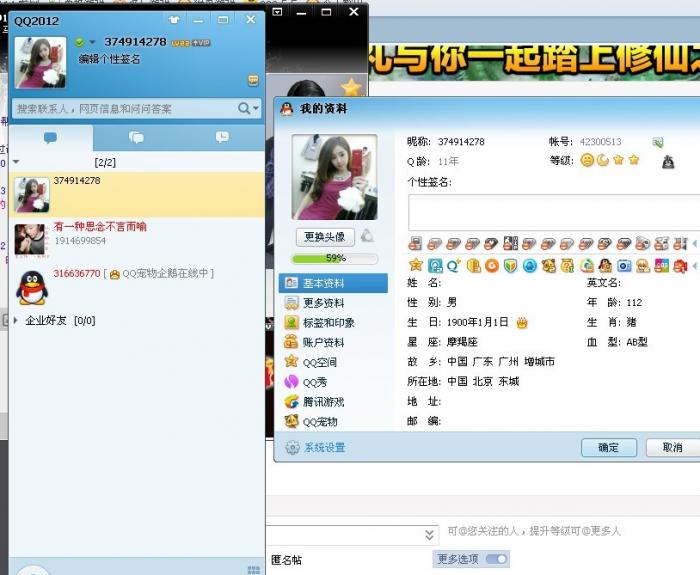Open the search options dropdown arrow

point(256,108)
